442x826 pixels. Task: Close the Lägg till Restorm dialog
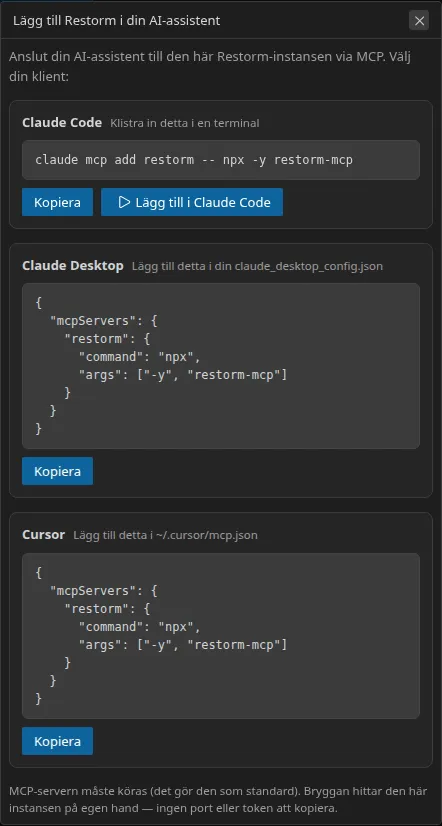[x=419, y=21]
